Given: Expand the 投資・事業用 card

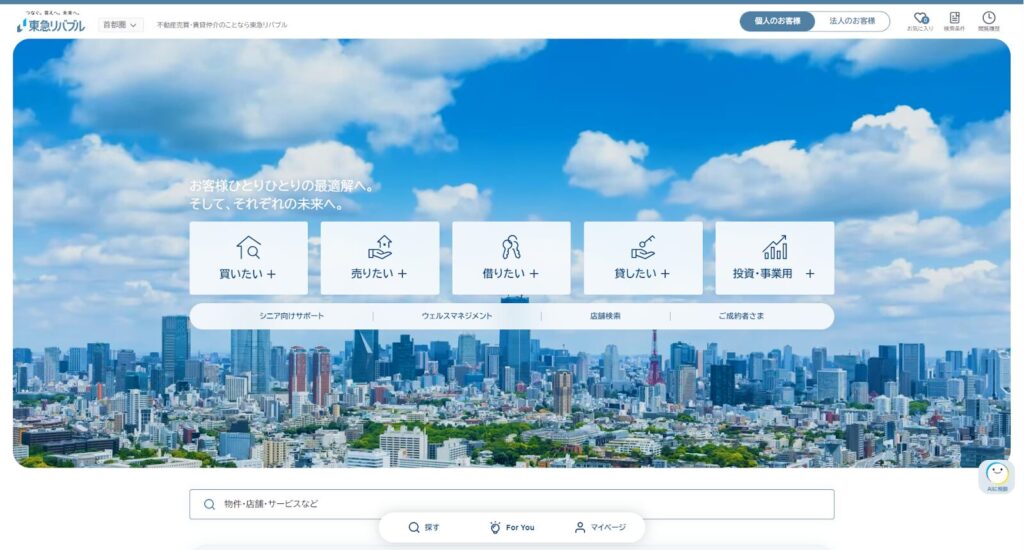Looking at the screenshot, I should pyautogui.click(x=775, y=258).
